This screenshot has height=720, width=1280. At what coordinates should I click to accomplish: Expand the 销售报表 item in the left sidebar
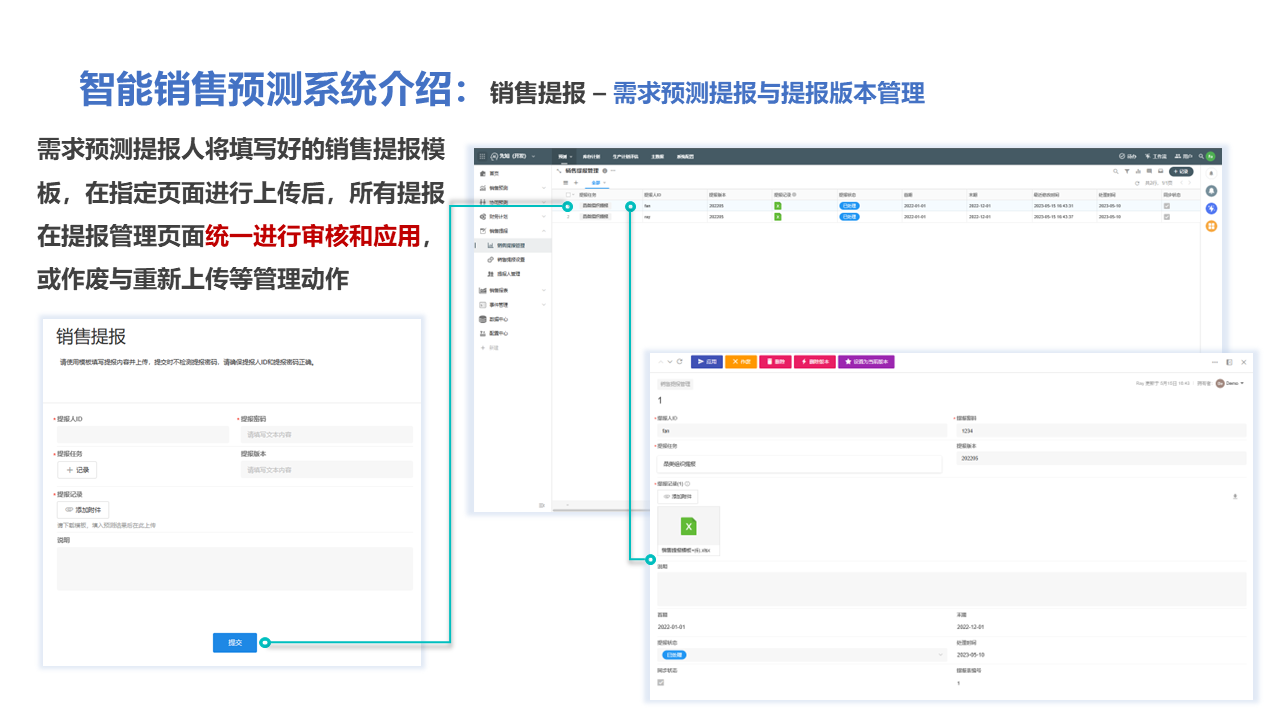512,290
